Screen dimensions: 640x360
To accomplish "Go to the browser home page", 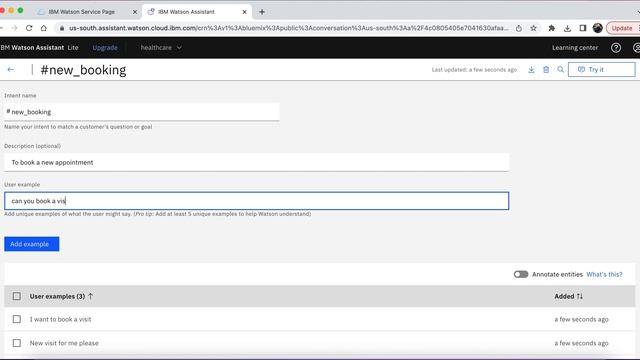I will pos(44,28).
